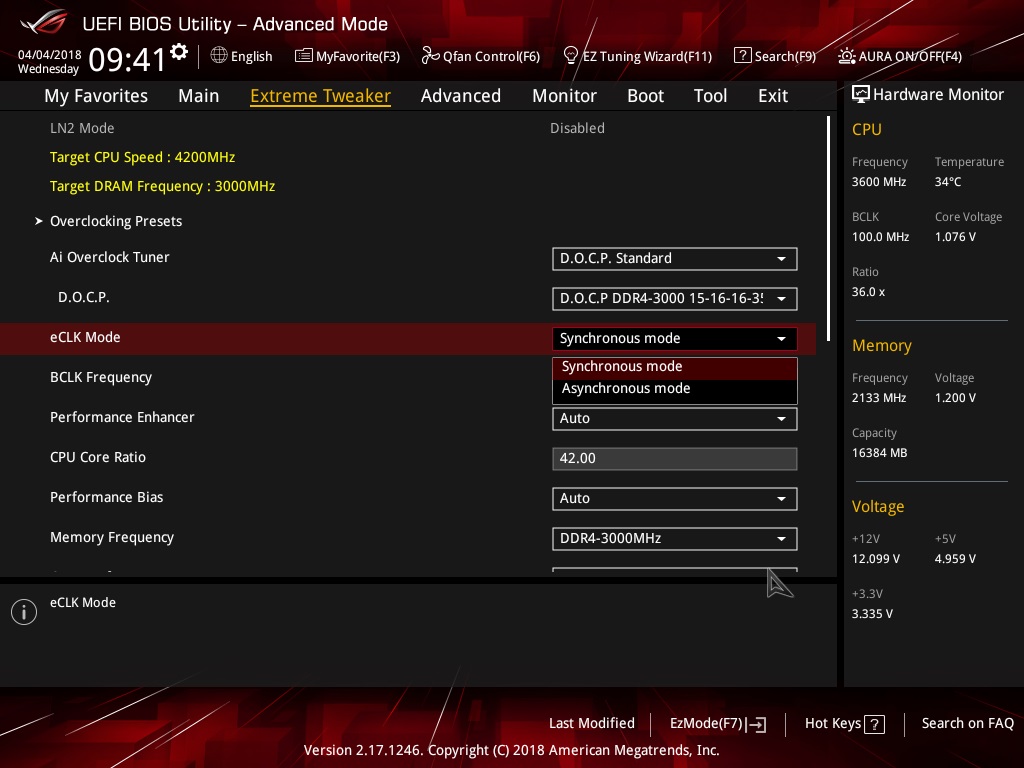Viewport: 1024px width, 768px height.
Task: Click the Qfan Control fan icon
Action: (x=430, y=56)
